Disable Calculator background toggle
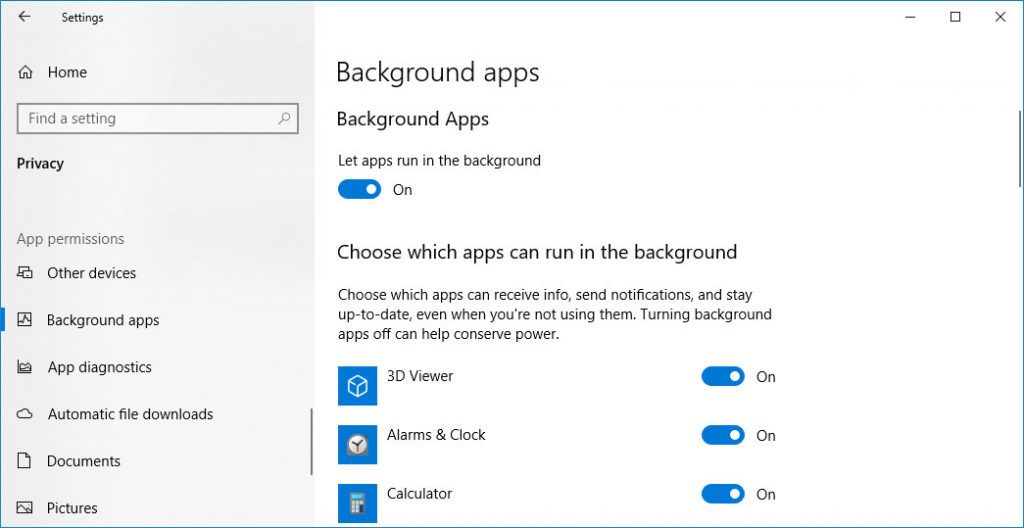The image size is (1024, 528). point(723,494)
